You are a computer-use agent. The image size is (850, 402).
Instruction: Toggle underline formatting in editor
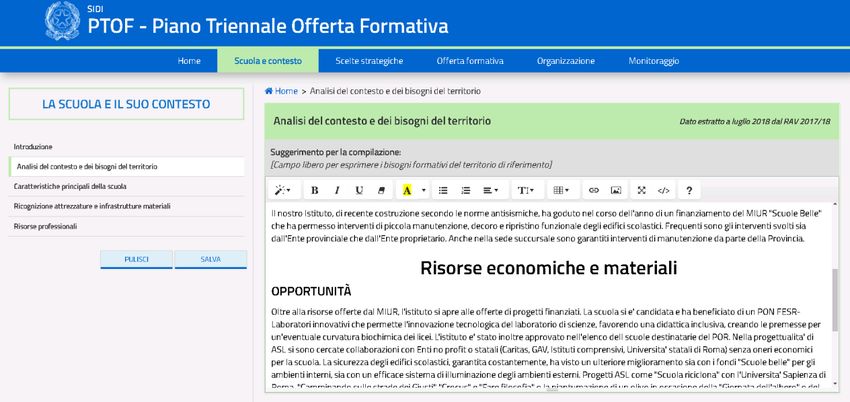tap(360, 190)
